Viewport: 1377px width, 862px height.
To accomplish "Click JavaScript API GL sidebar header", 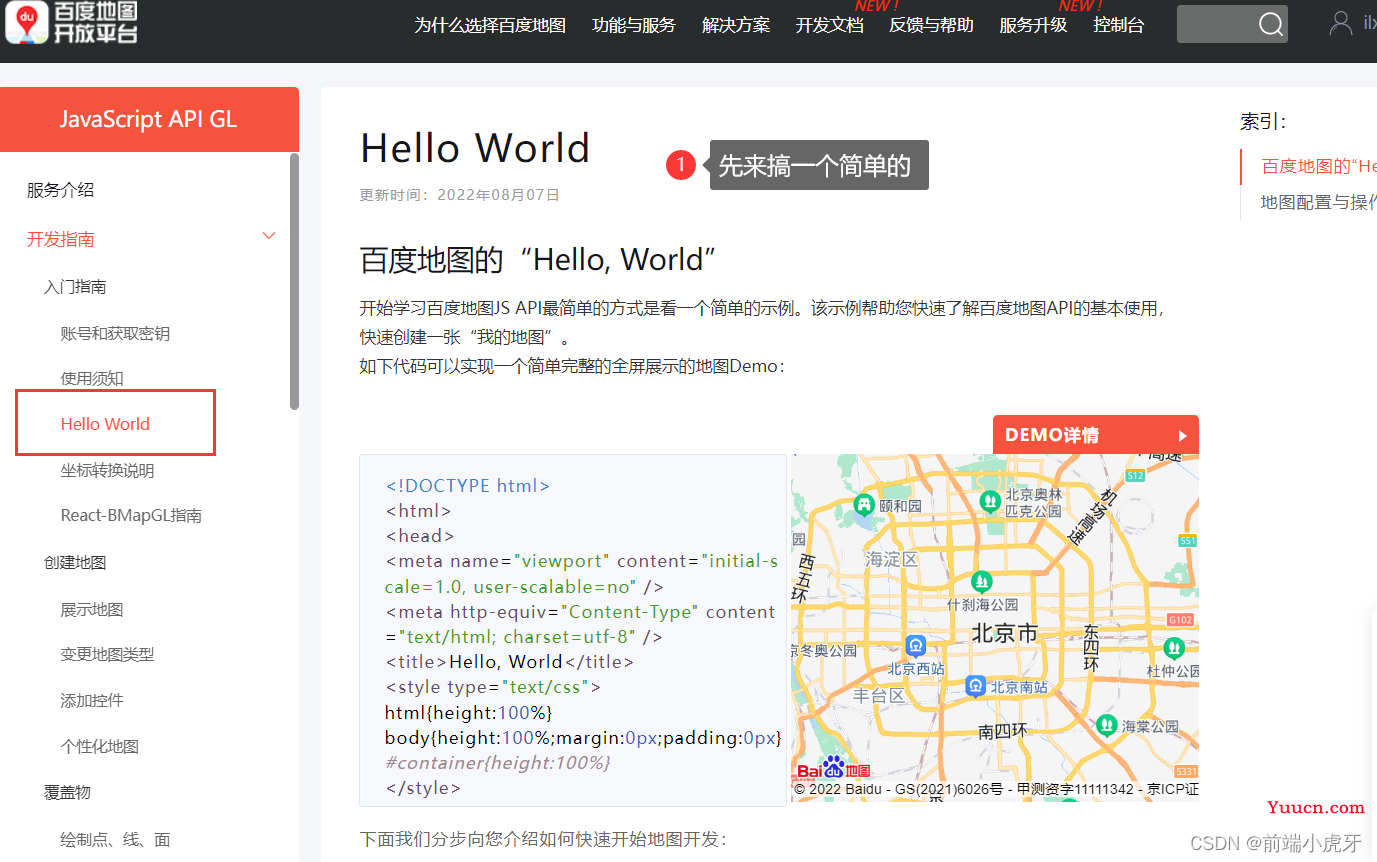I will pyautogui.click(x=149, y=119).
